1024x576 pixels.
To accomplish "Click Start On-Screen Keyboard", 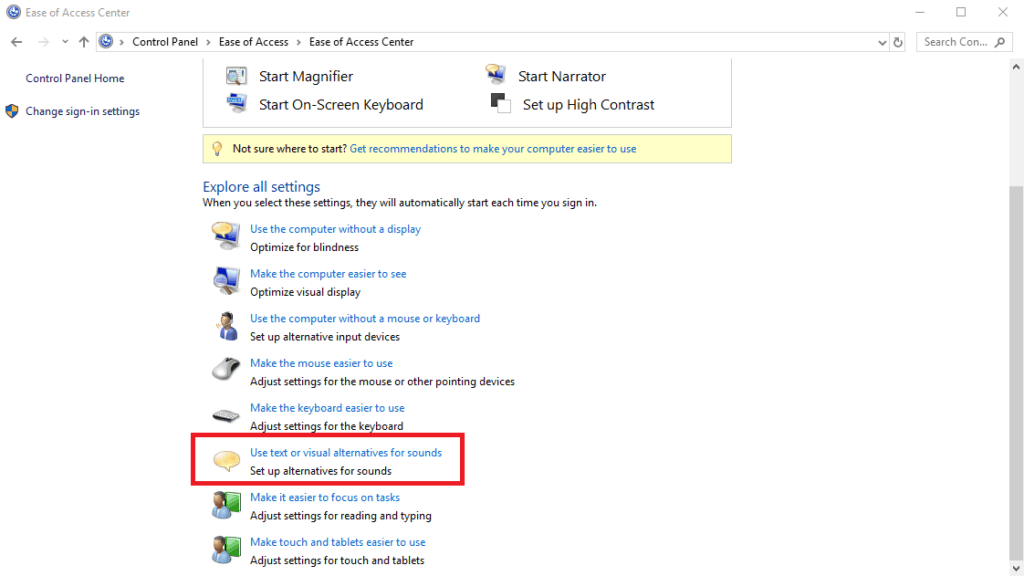I will tap(341, 105).
